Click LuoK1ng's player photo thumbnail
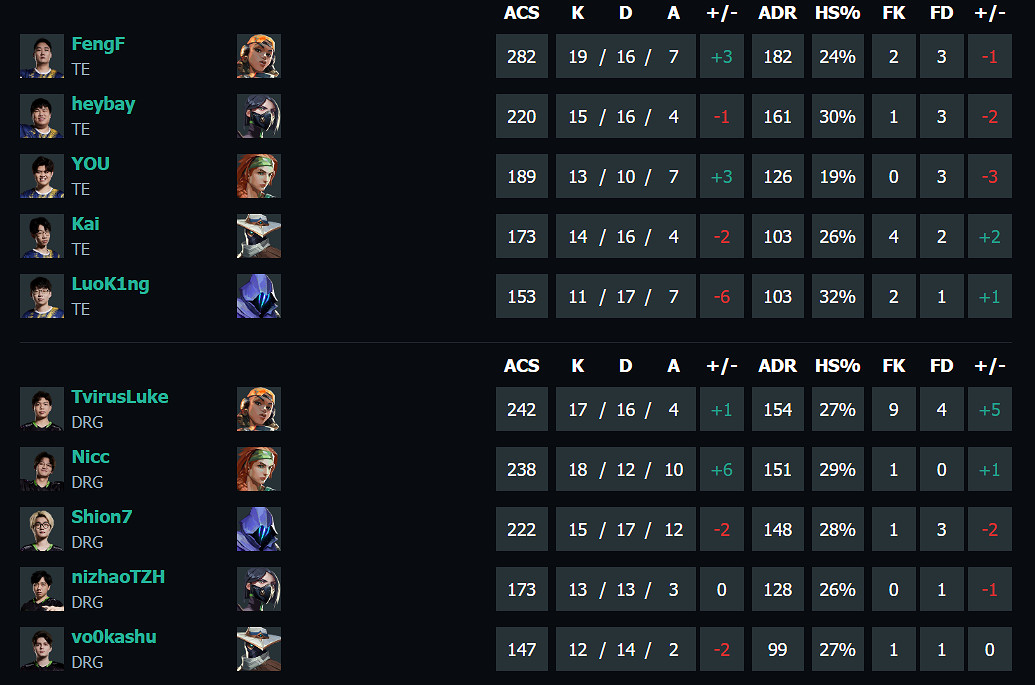This screenshot has width=1035, height=685. pos(42,296)
